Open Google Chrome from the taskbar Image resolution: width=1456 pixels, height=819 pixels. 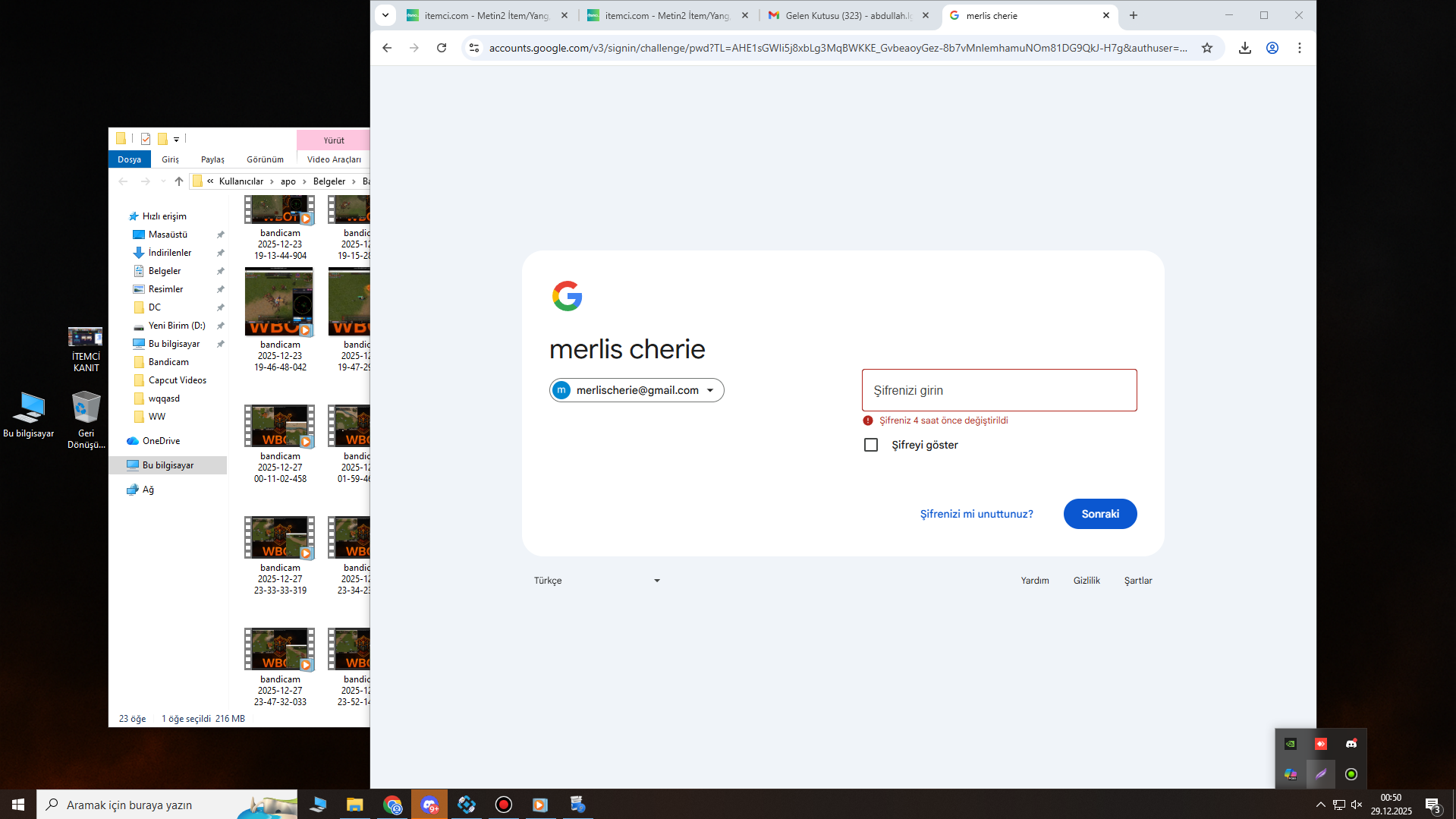coord(392,805)
